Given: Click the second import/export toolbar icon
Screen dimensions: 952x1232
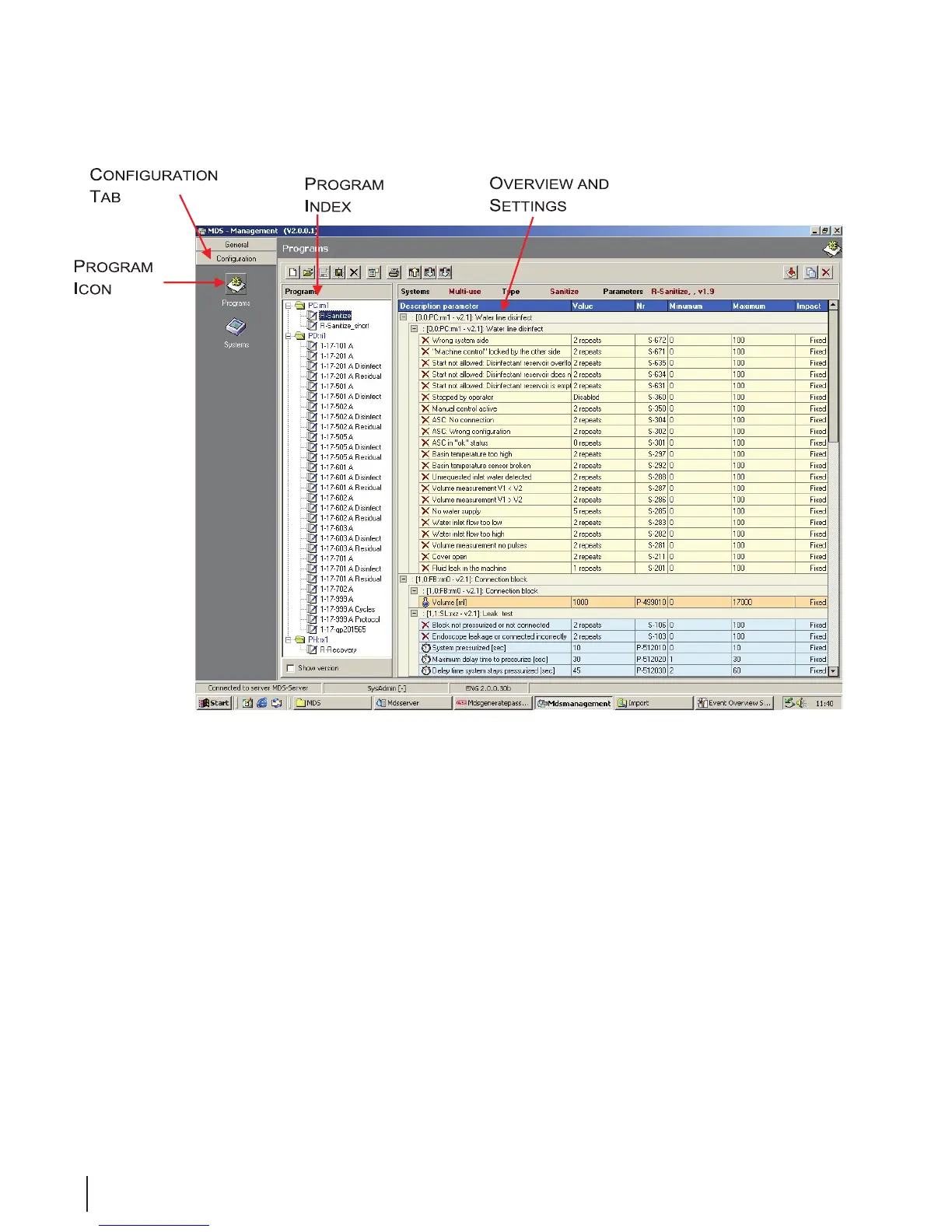Looking at the screenshot, I should click(429, 272).
